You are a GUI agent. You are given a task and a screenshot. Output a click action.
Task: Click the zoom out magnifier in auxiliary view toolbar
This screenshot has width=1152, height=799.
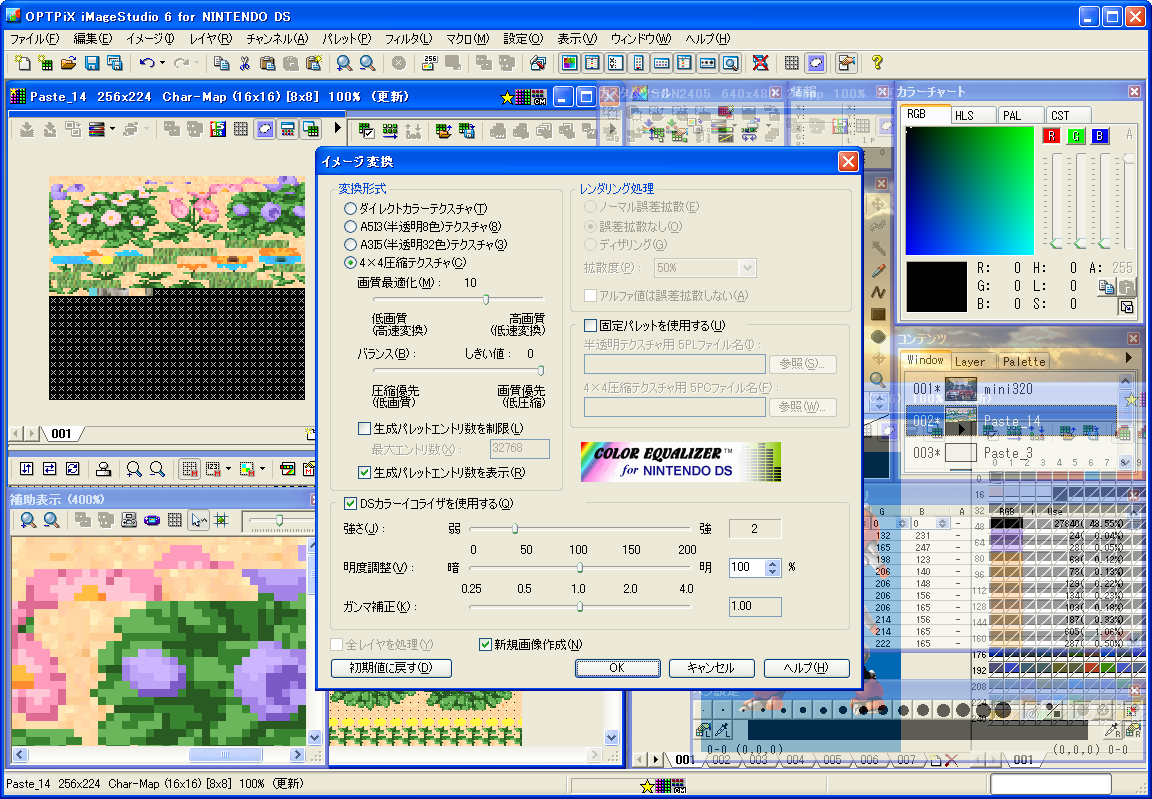click(x=51, y=521)
